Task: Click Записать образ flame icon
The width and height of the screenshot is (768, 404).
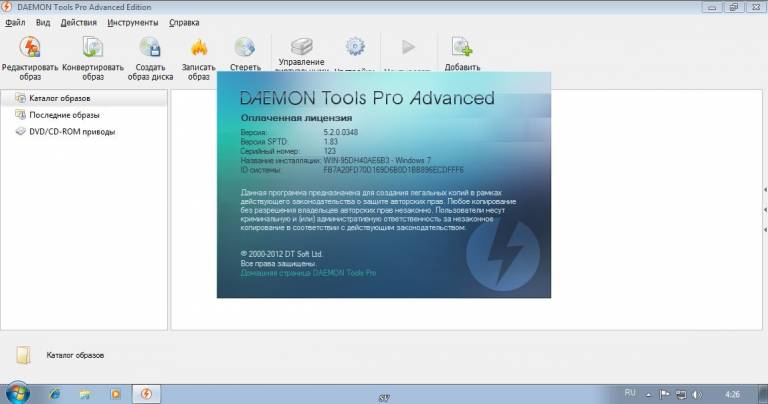Action: tap(199, 48)
